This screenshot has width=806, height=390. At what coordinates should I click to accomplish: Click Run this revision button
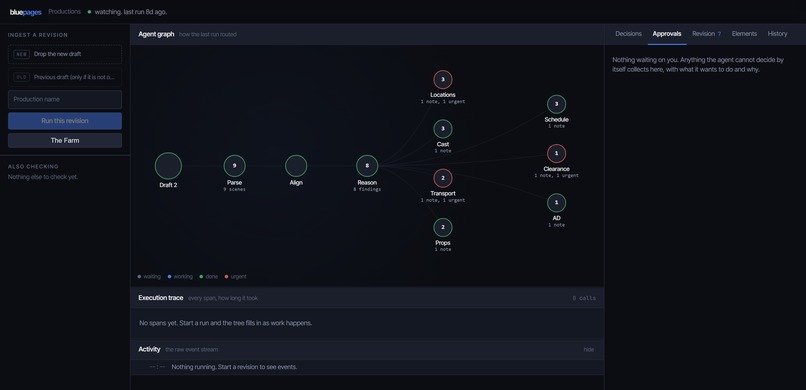coord(65,121)
